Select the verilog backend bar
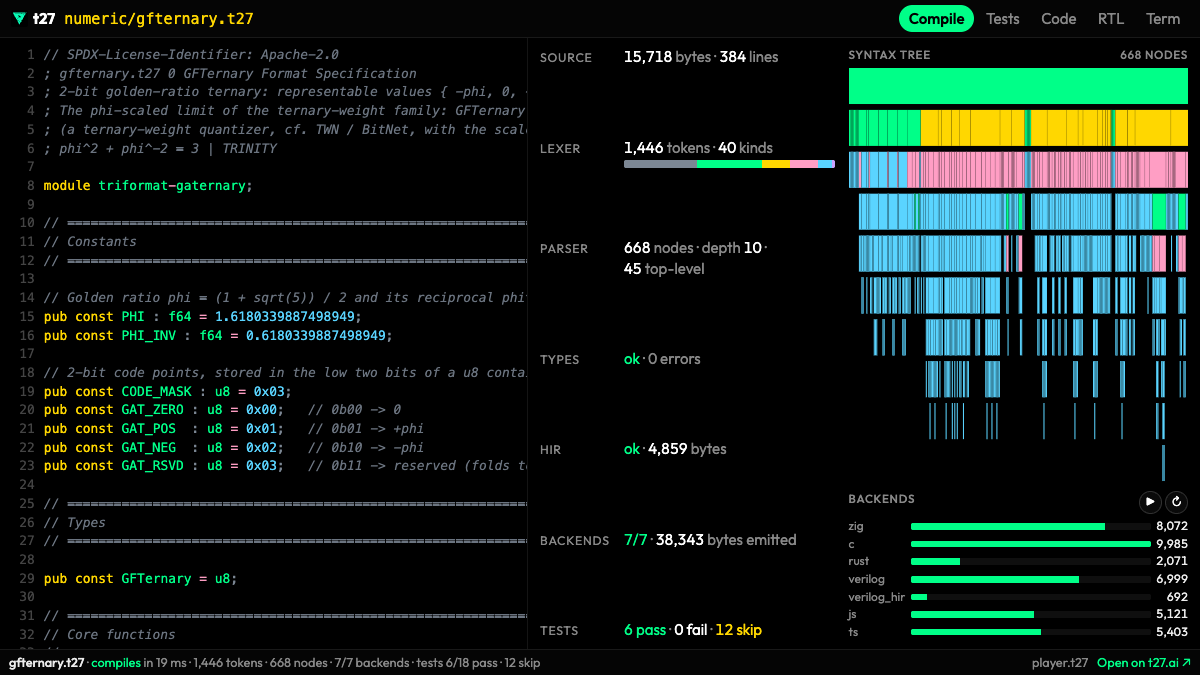The width and height of the screenshot is (1200, 675). [1030, 579]
